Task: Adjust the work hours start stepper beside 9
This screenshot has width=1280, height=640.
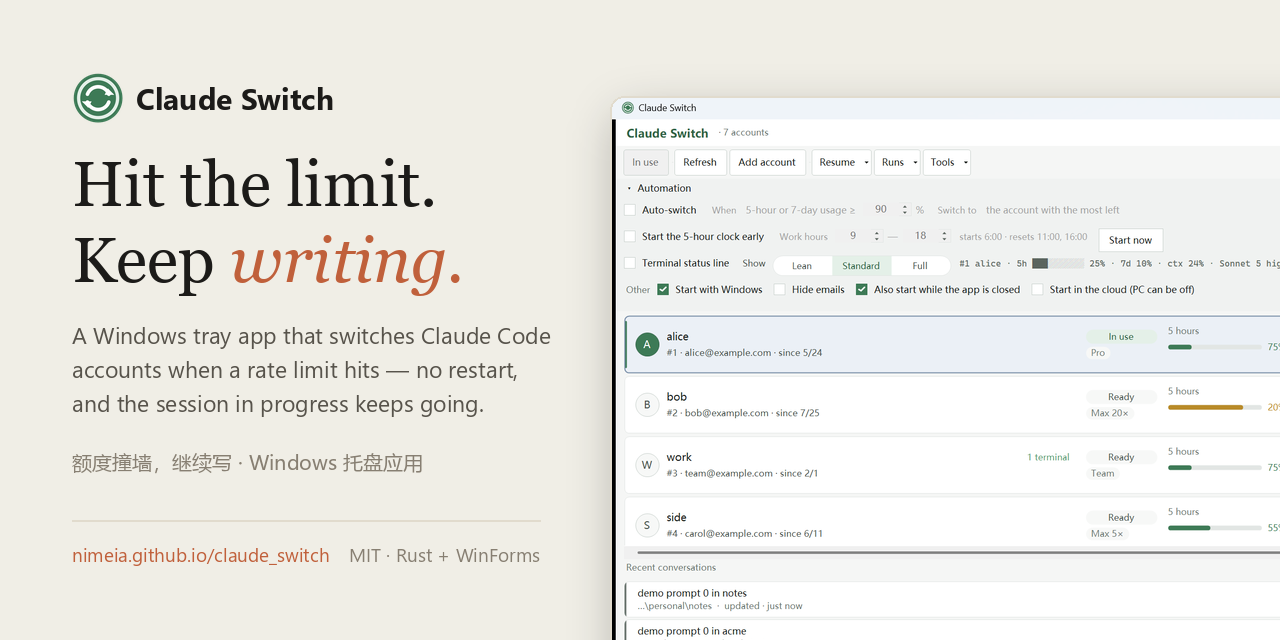Action: point(876,236)
